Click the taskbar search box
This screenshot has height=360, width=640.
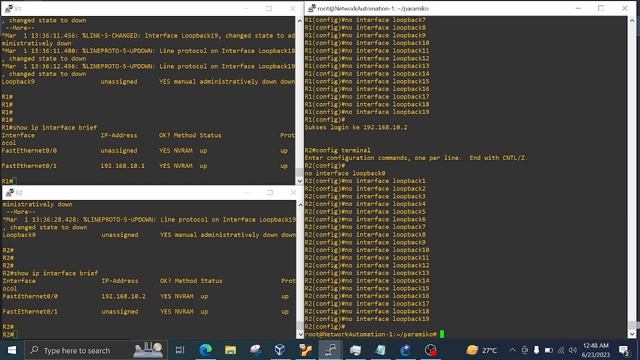[x=96, y=350]
